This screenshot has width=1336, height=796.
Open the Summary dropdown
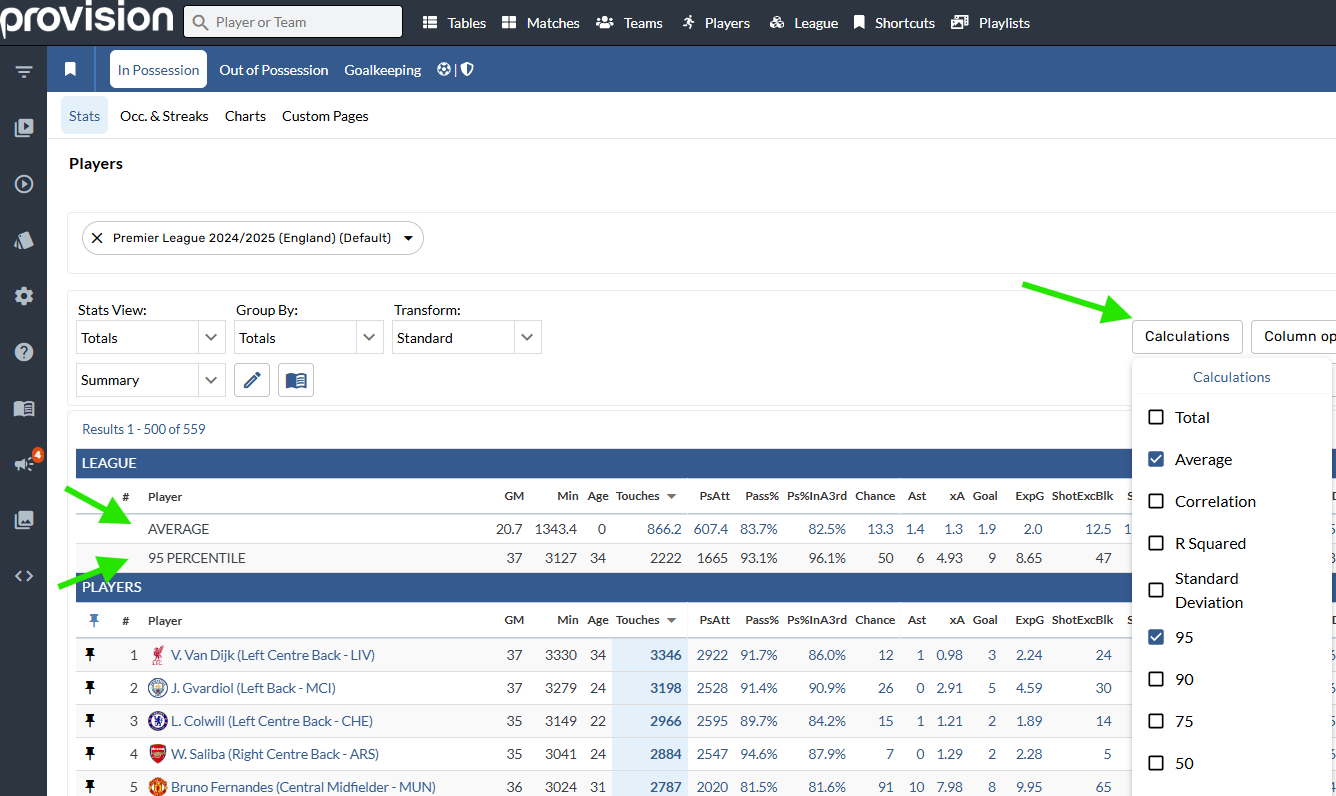point(151,380)
